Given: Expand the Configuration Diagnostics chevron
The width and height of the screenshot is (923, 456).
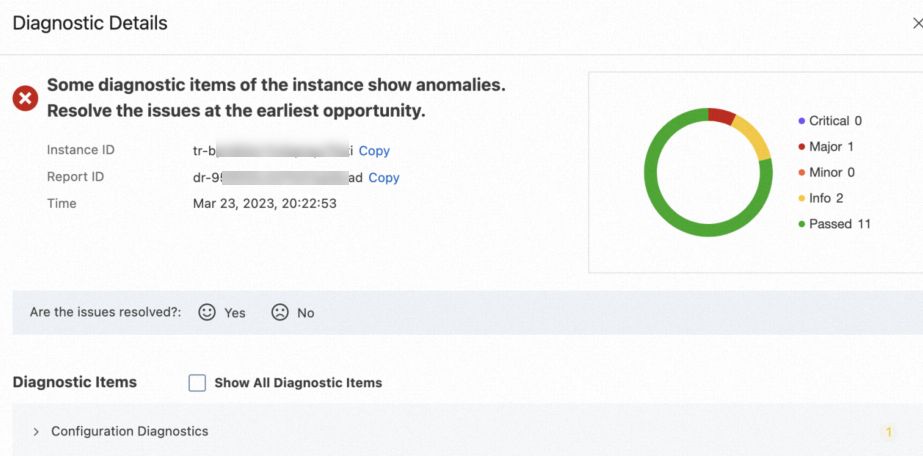Looking at the screenshot, I should (x=36, y=432).
